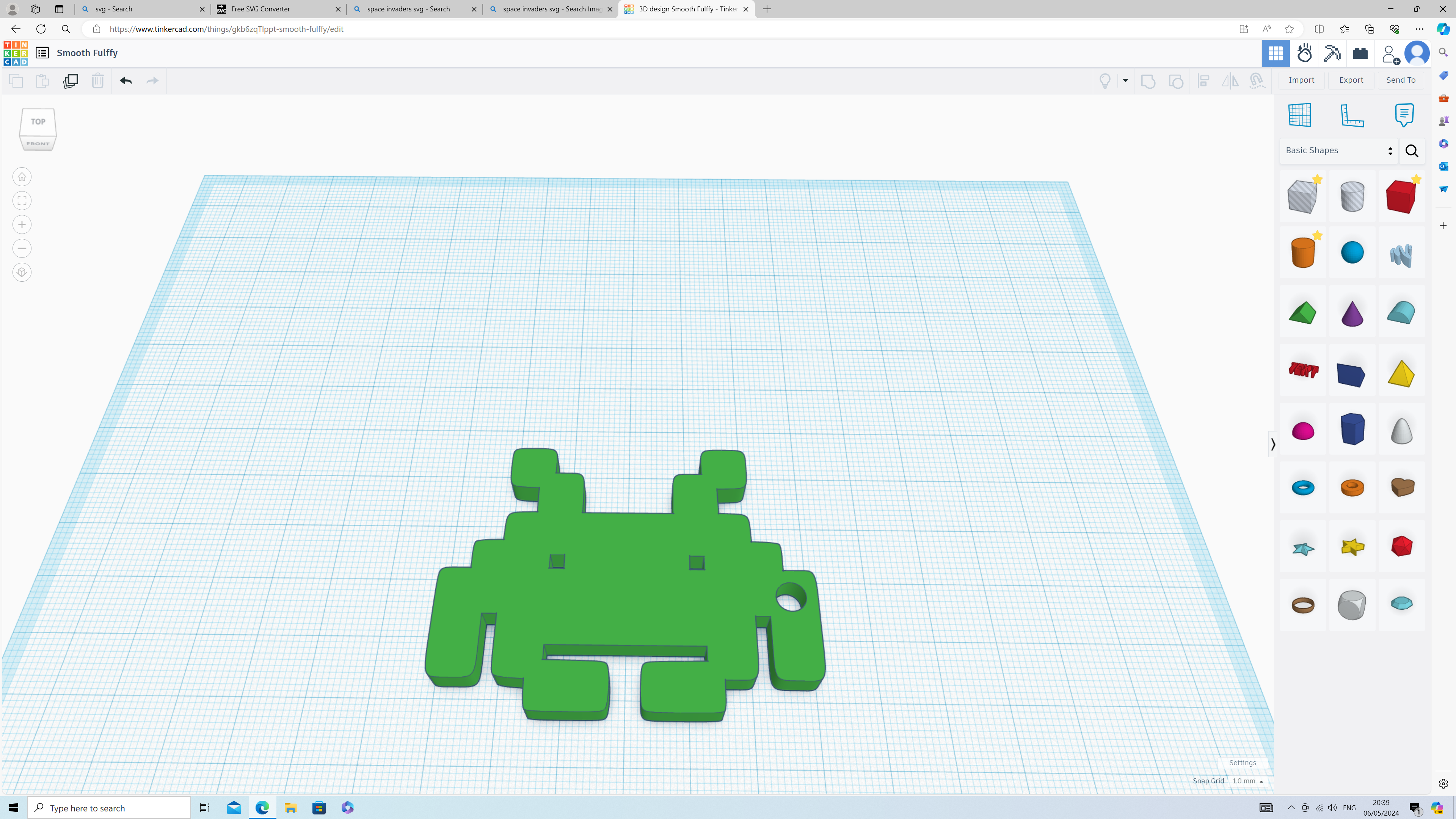The height and width of the screenshot is (819, 1456).
Task: Click the Home view button
Action: pyautogui.click(x=22, y=177)
